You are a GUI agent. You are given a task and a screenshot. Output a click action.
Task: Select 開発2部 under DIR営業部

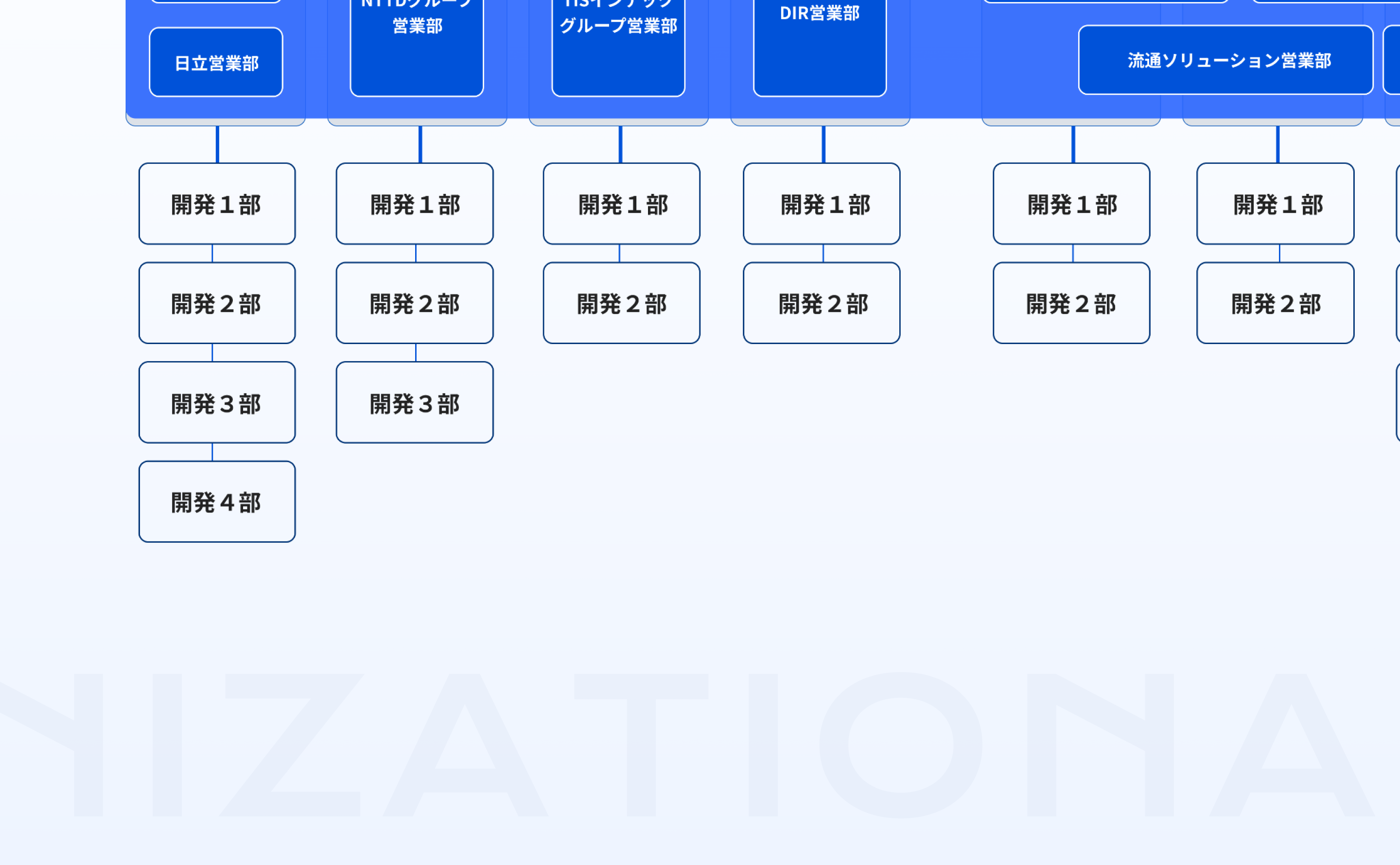(822, 303)
